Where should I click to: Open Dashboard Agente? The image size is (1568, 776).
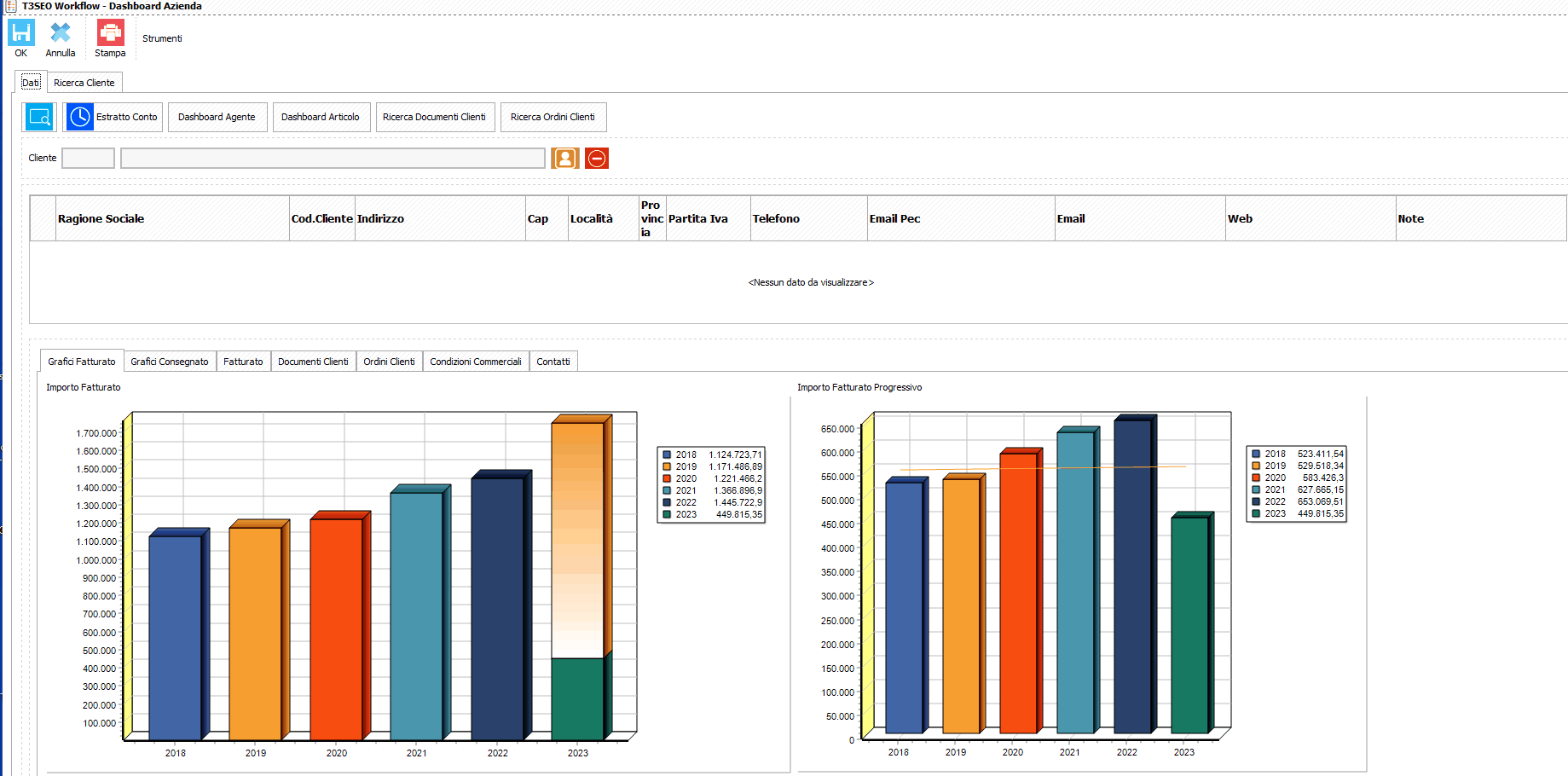pos(217,117)
